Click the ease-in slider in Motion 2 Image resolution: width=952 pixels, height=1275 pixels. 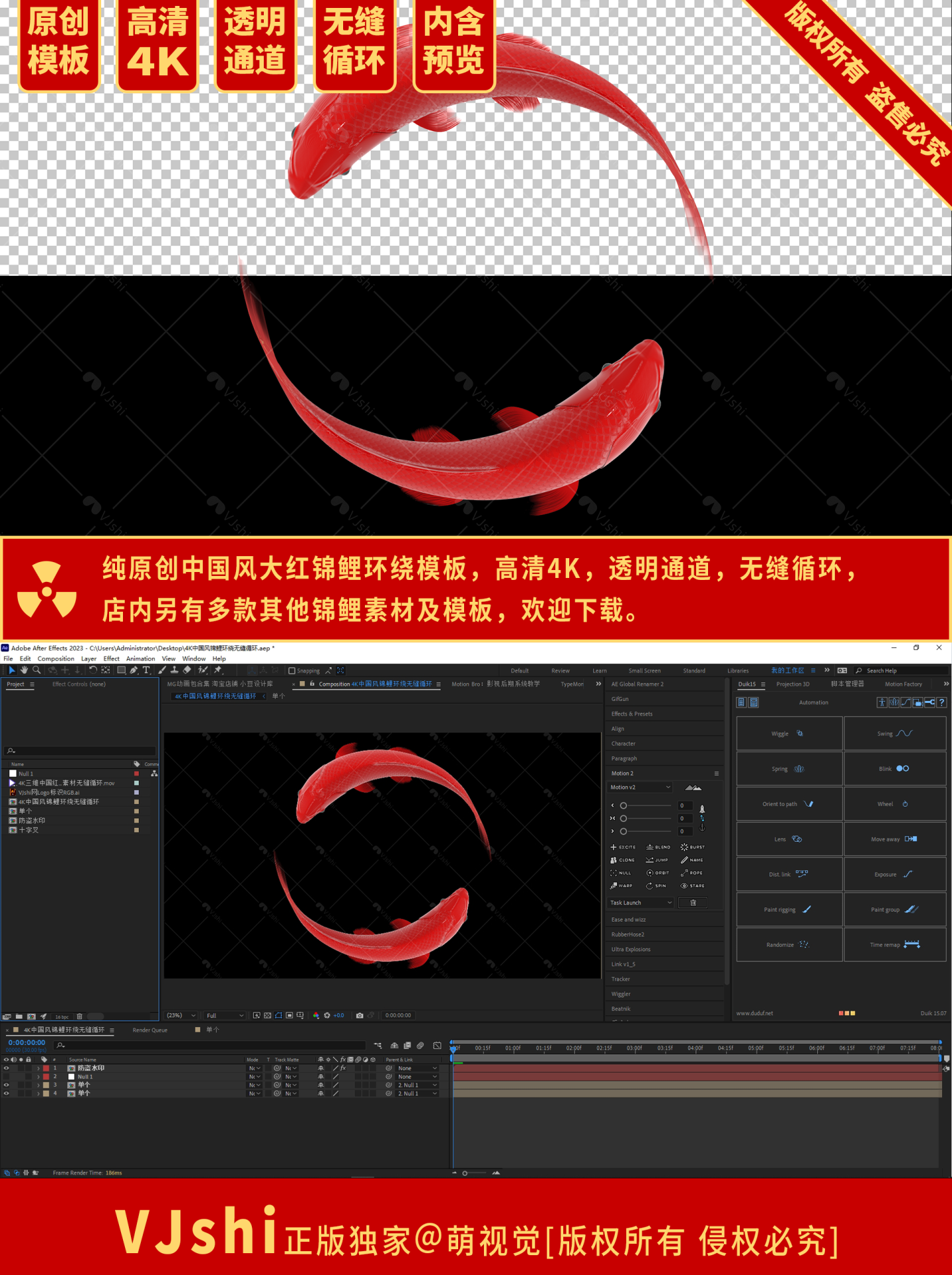coord(647,805)
